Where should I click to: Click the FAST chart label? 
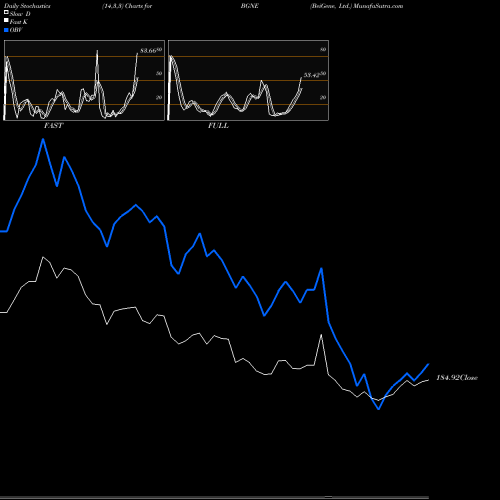[x=53, y=126]
